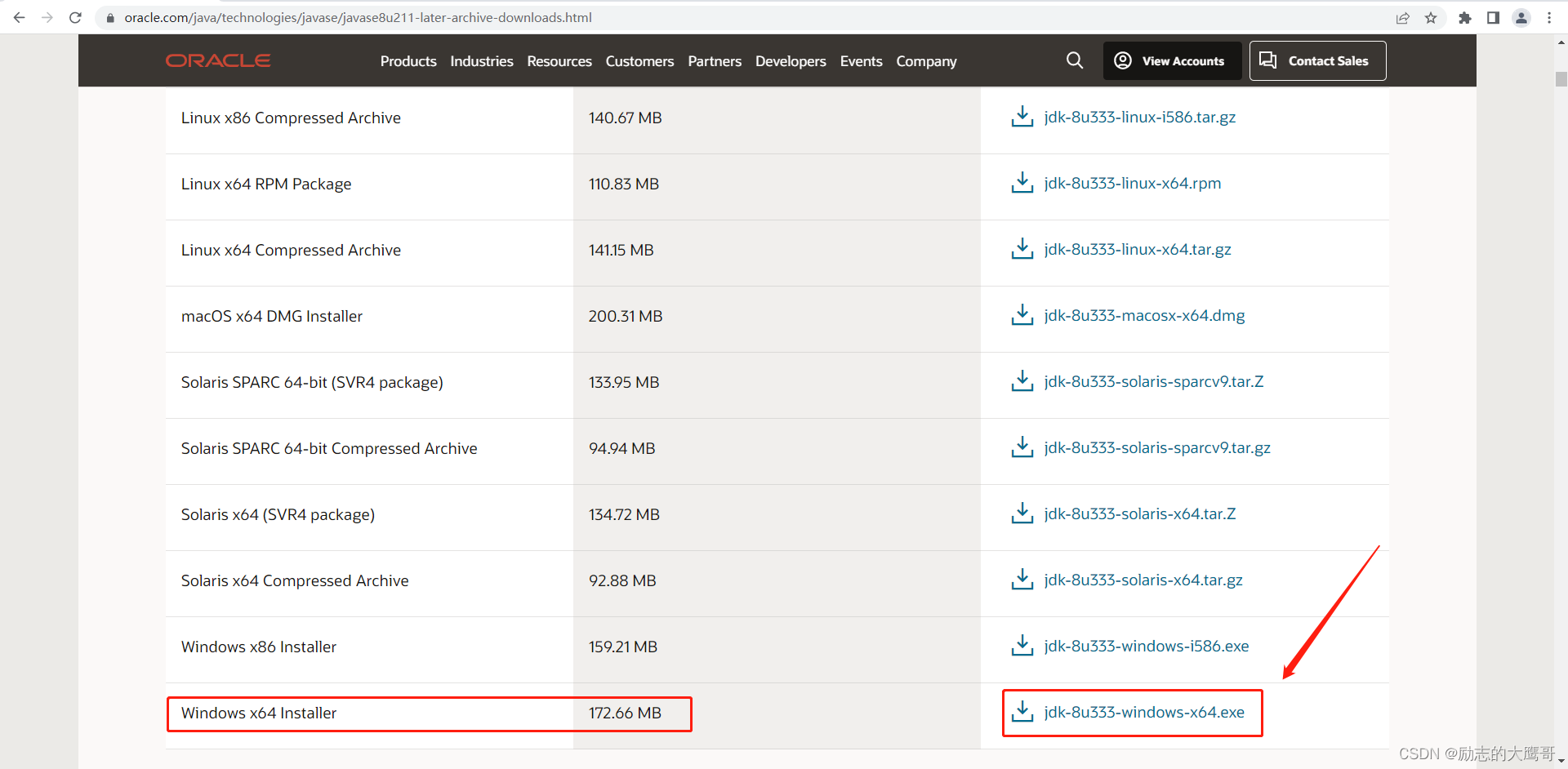Image resolution: width=1568 pixels, height=769 pixels.
Task: Click download icon for linux-x64.rpm
Action: pyautogui.click(x=1022, y=183)
